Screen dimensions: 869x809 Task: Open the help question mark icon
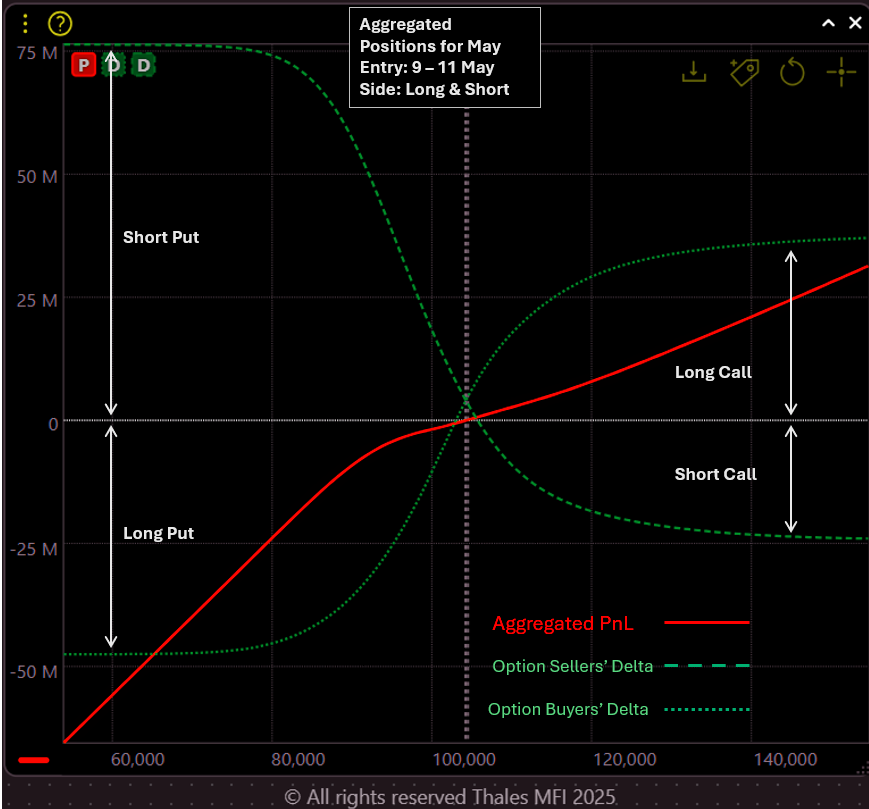coord(60,24)
